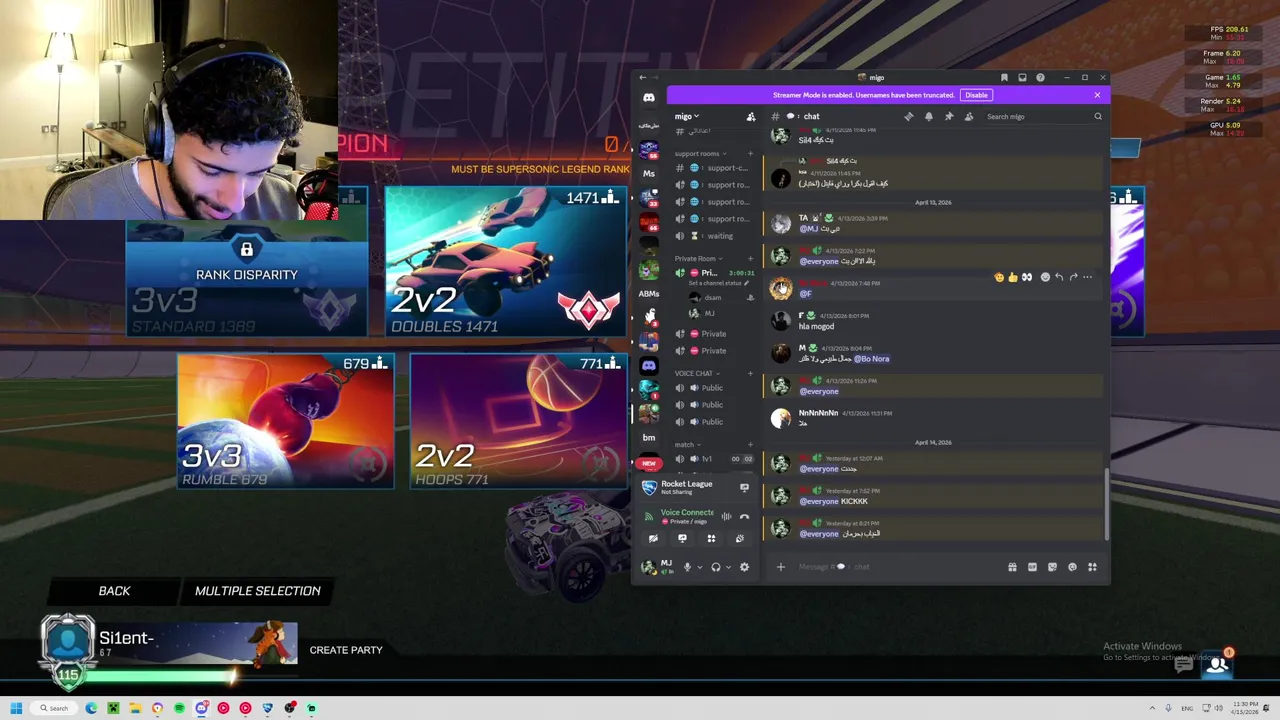Screen dimensions: 1280x720
Task: Toggle microphone mute in Discord user panel
Action: click(x=687, y=567)
